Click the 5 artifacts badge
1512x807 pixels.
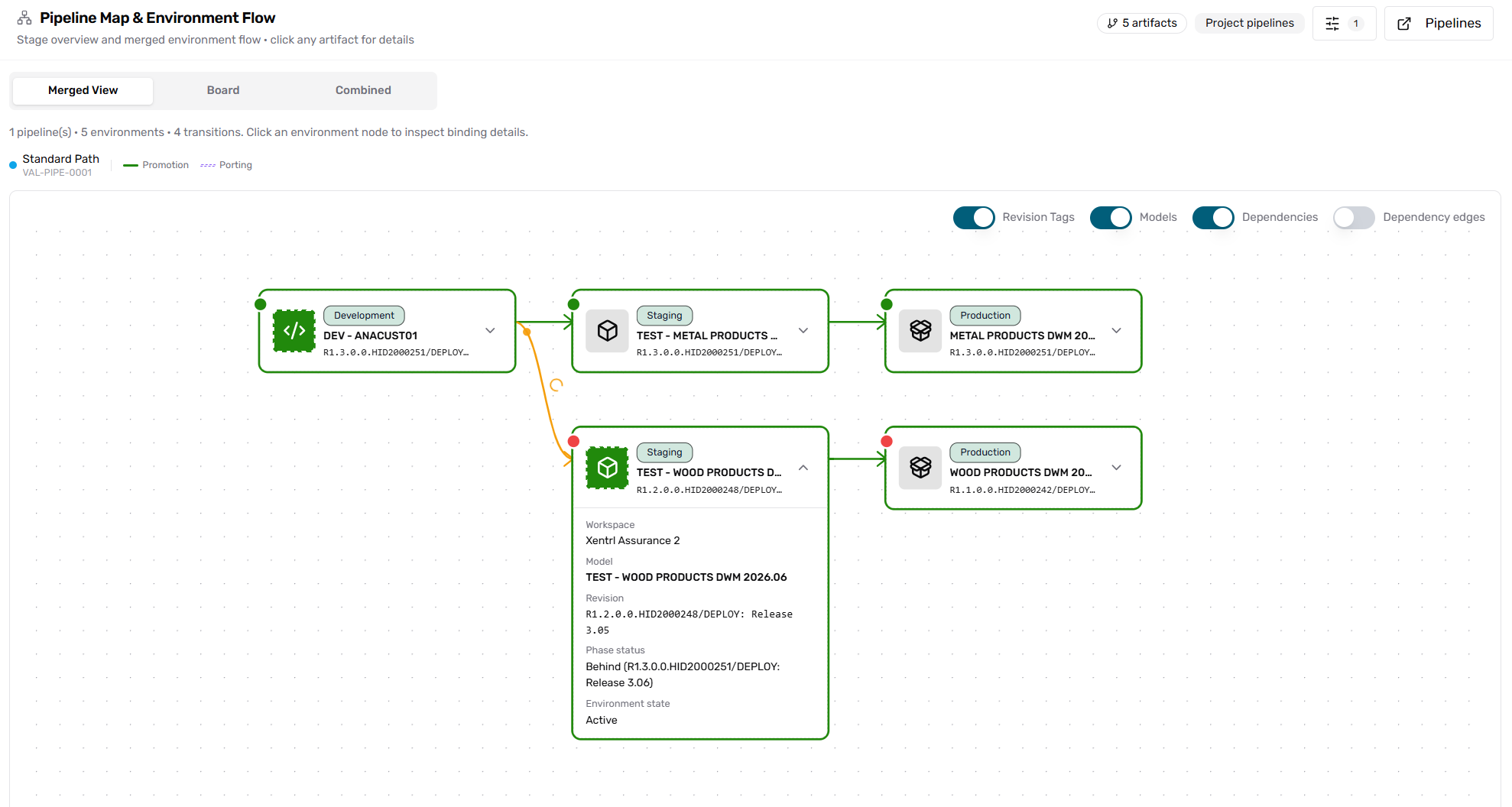pyautogui.click(x=1142, y=24)
